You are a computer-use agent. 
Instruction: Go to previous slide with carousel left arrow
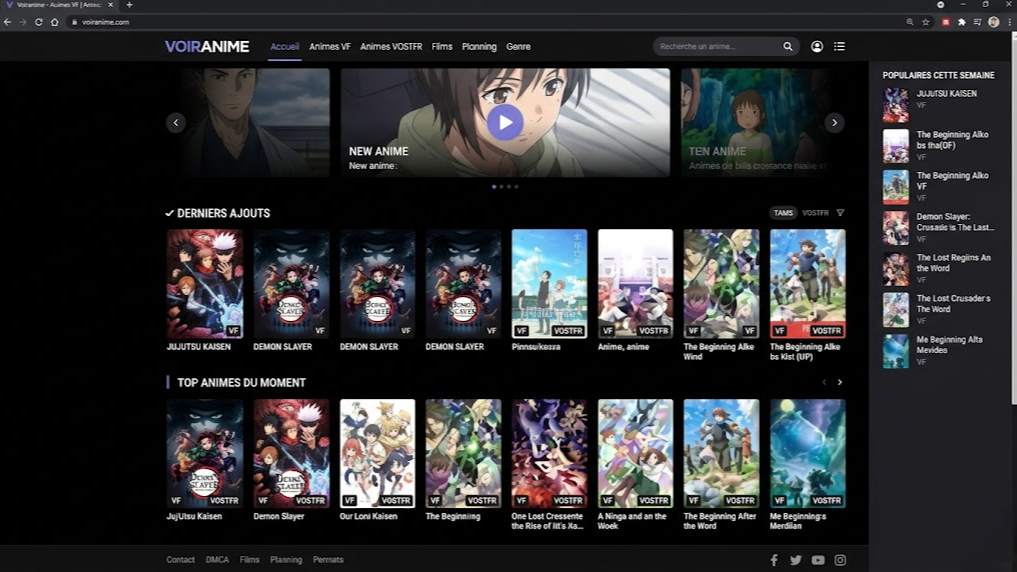[x=176, y=123]
